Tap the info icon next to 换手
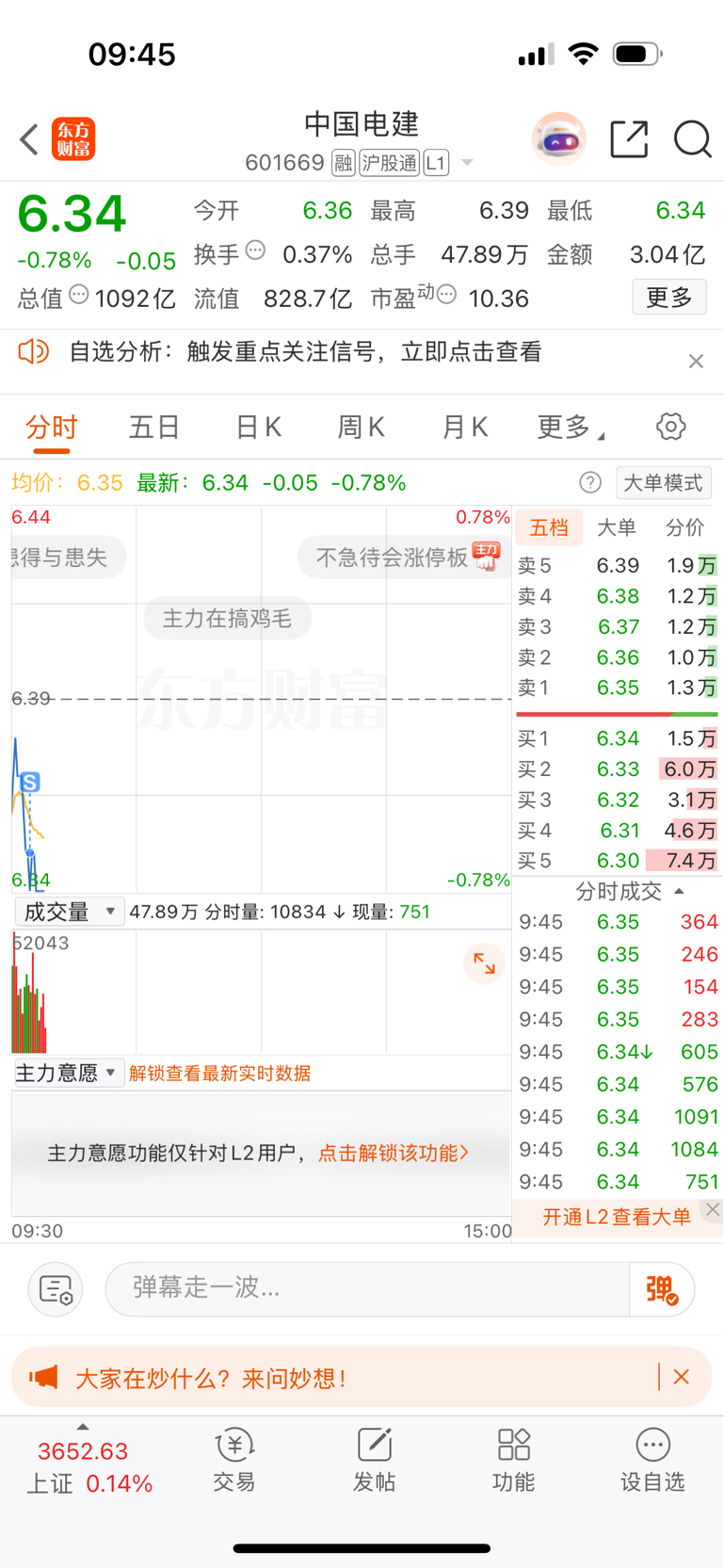The height and width of the screenshot is (1568, 724). 255,251
